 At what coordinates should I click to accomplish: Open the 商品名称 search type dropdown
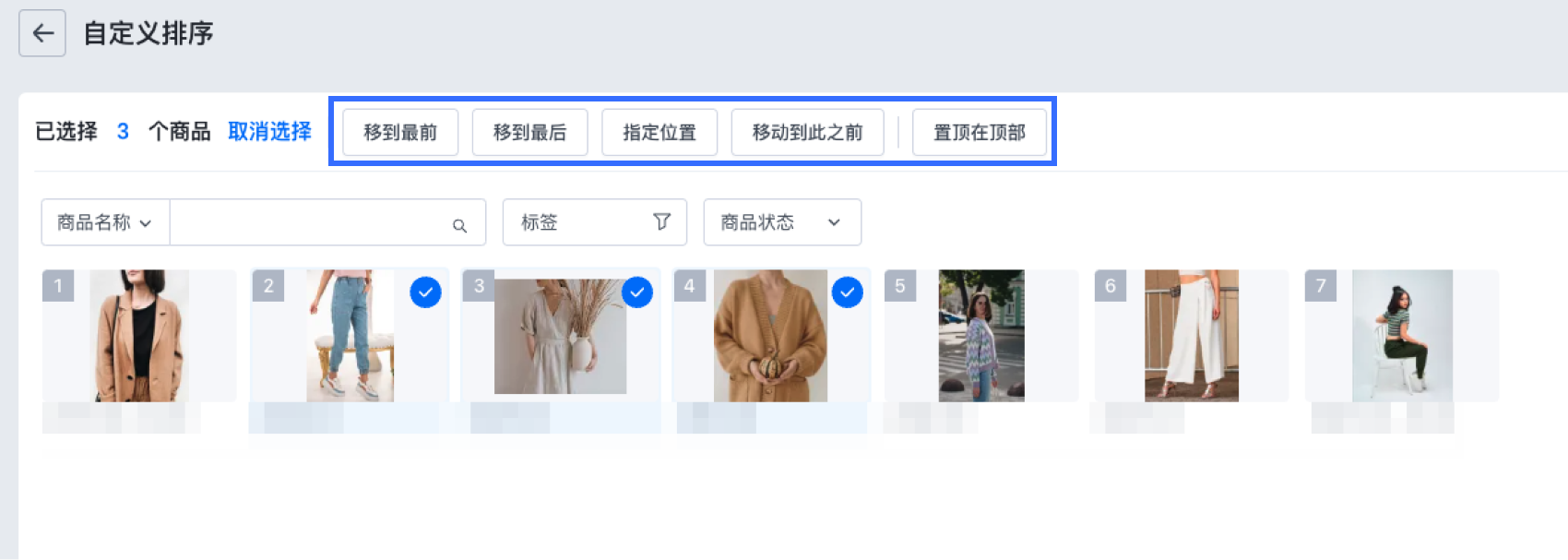[105, 222]
